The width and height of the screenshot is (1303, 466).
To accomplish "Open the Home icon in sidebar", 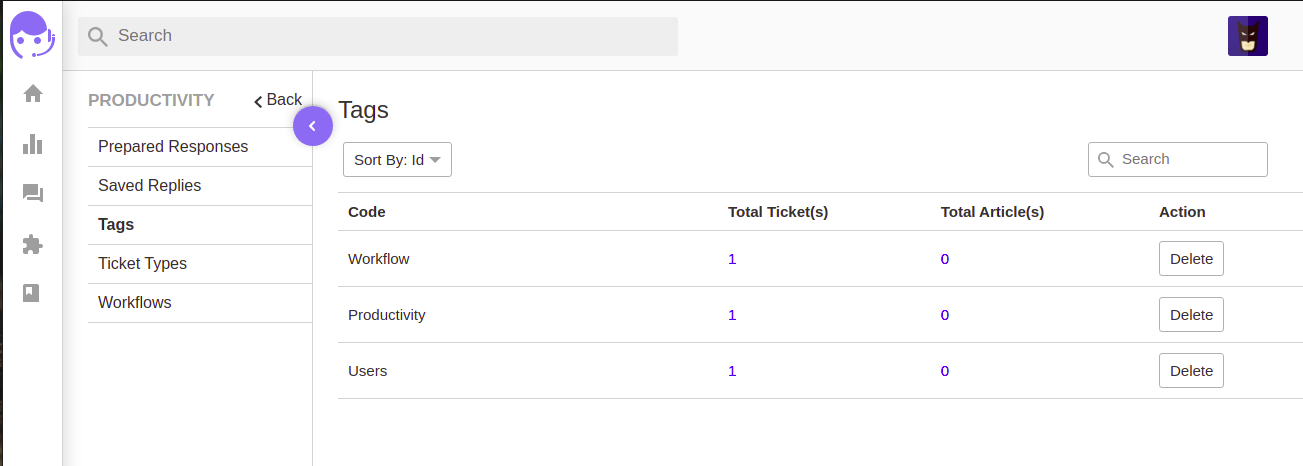I will coord(33,93).
